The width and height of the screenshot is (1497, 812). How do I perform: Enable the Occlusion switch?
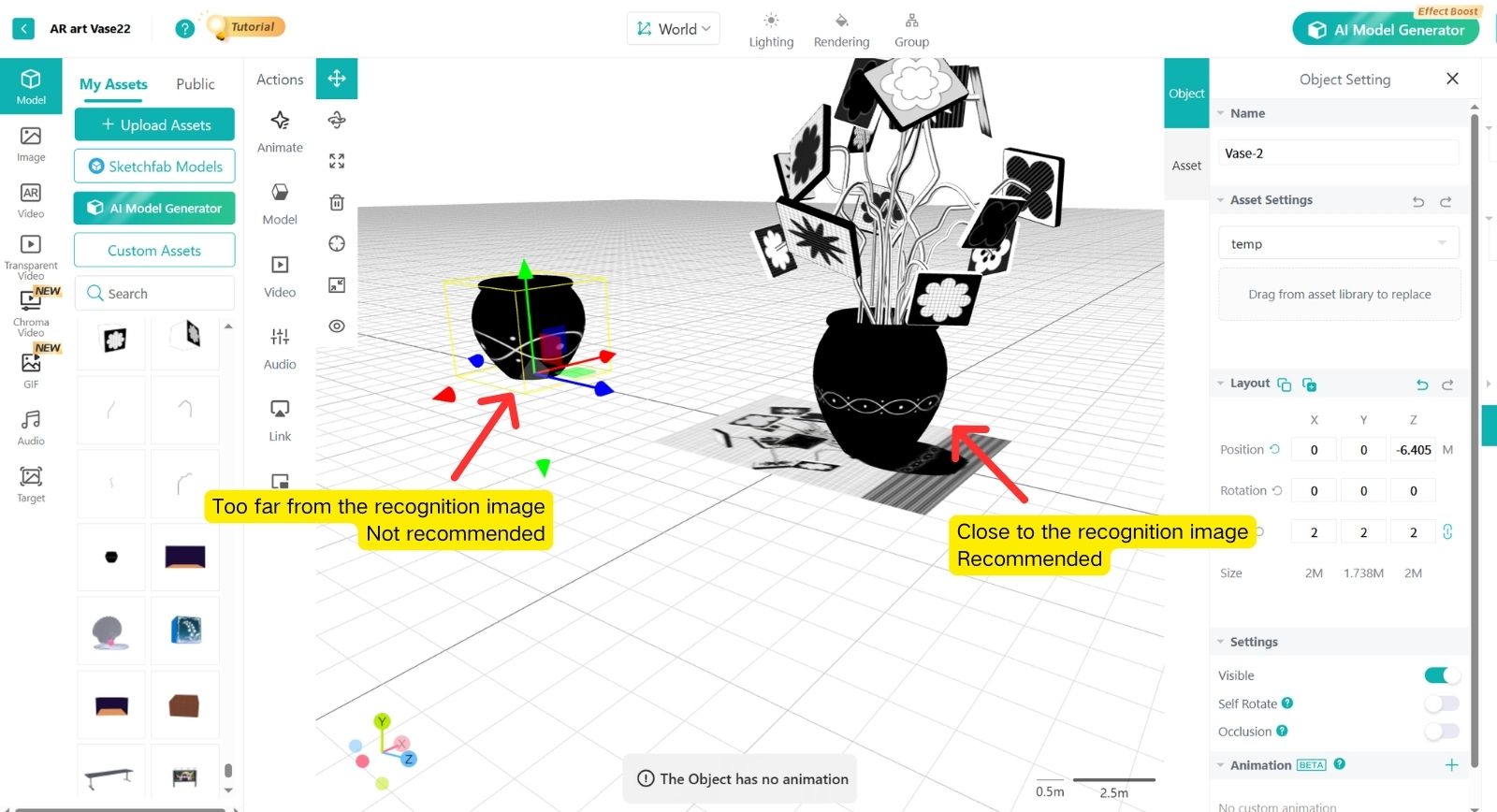1441,732
